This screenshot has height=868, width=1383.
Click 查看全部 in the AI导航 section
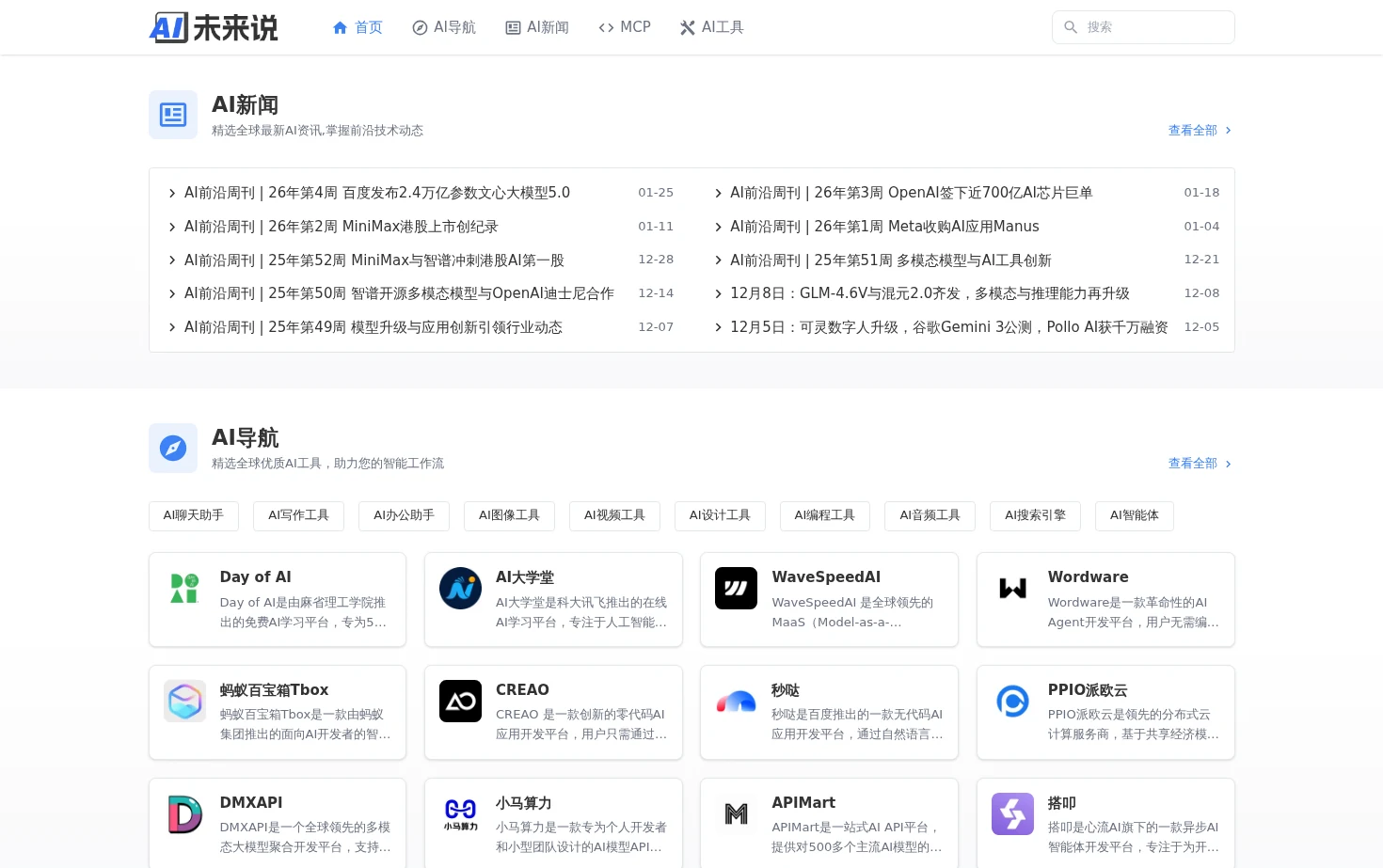click(x=1200, y=464)
